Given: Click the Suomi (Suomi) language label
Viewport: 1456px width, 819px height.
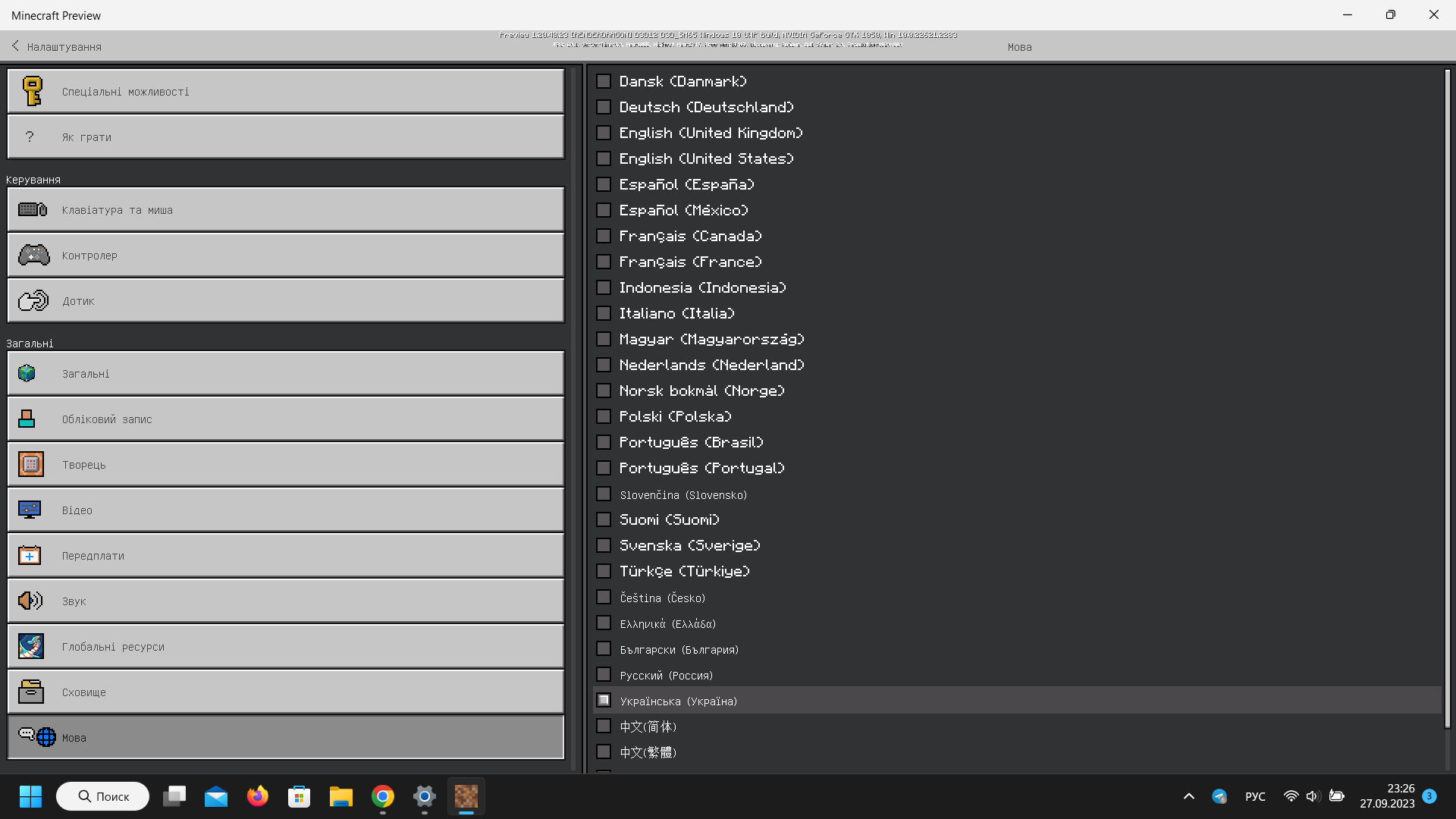Looking at the screenshot, I should pos(670,519).
